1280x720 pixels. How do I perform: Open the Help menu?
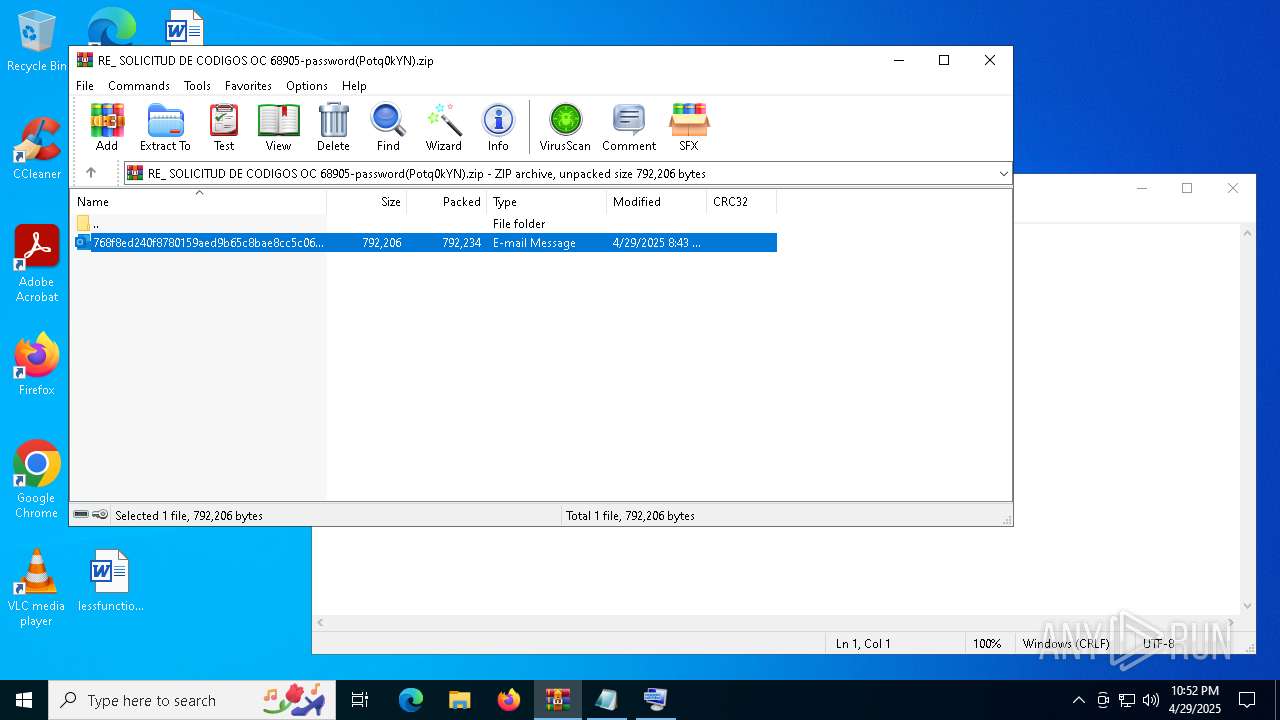tap(354, 86)
